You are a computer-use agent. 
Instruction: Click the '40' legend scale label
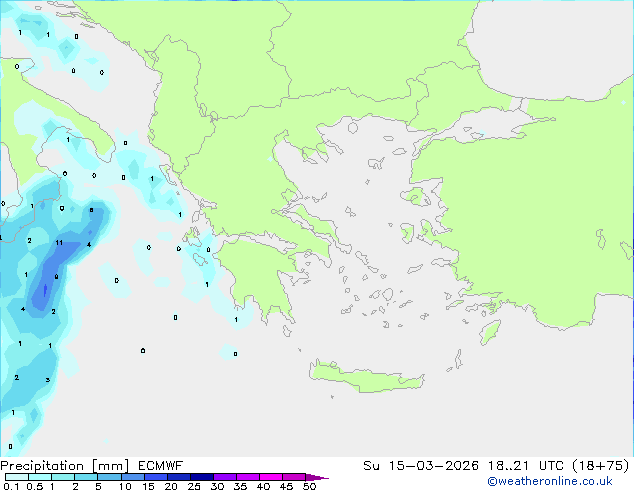(263, 486)
